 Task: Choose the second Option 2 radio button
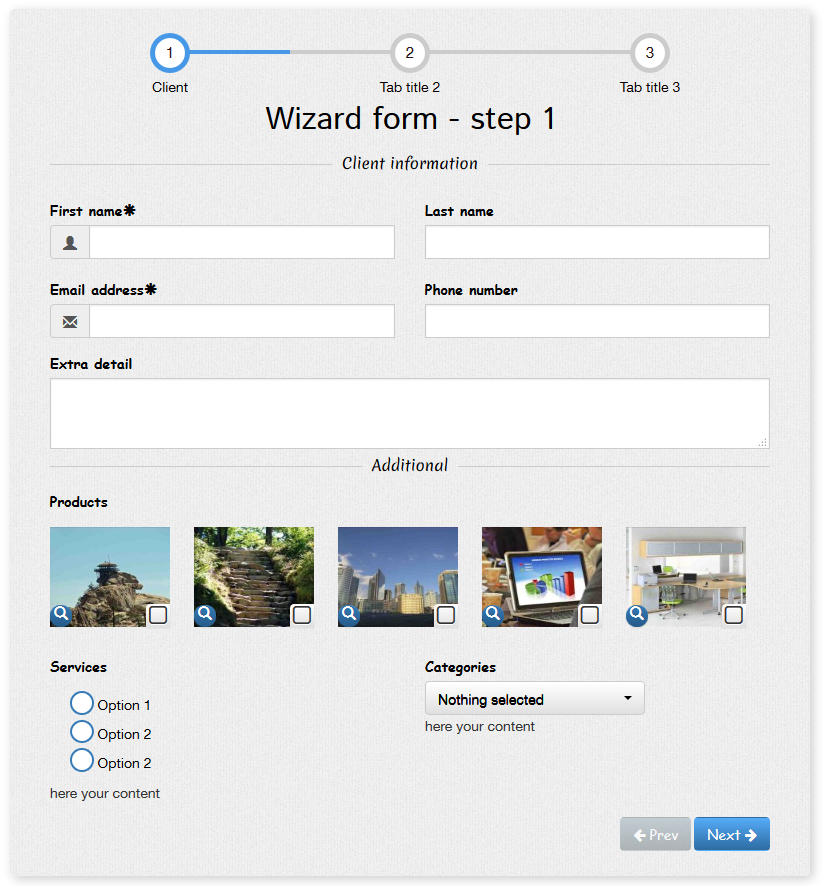tap(82, 760)
